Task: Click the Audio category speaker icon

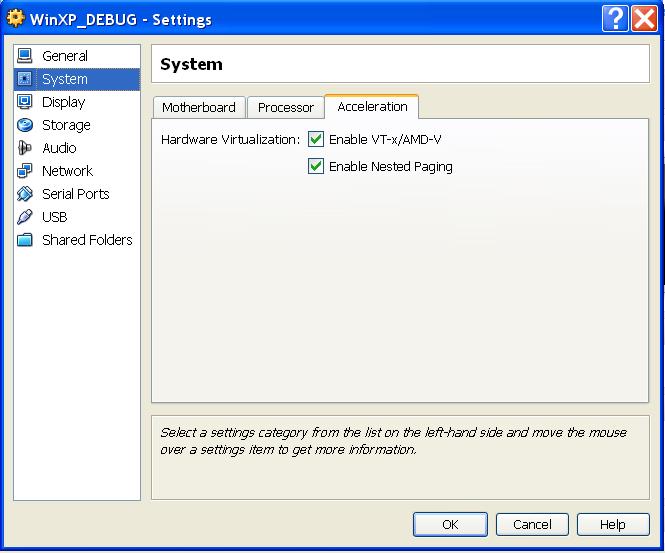Action: coord(25,148)
